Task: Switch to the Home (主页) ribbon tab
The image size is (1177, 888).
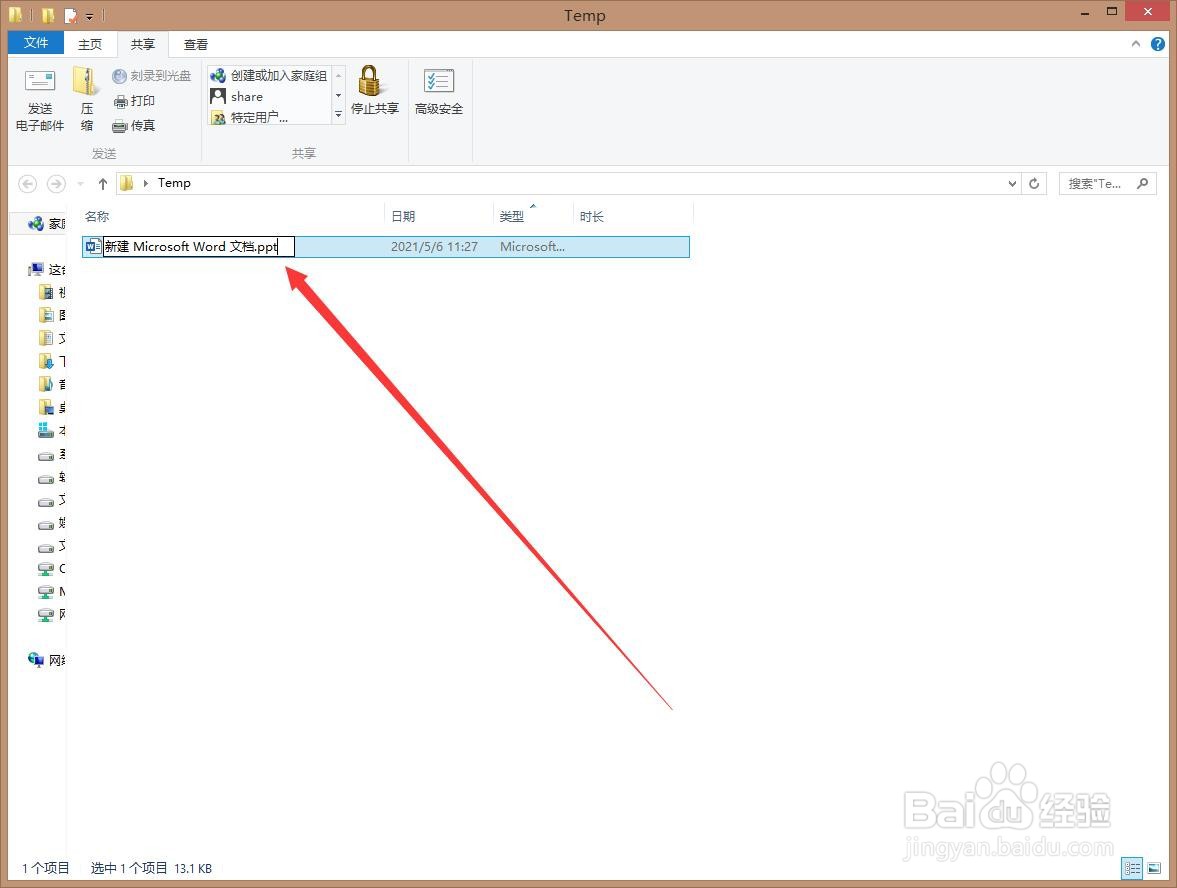Action: pyautogui.click(x=90, y=44)
